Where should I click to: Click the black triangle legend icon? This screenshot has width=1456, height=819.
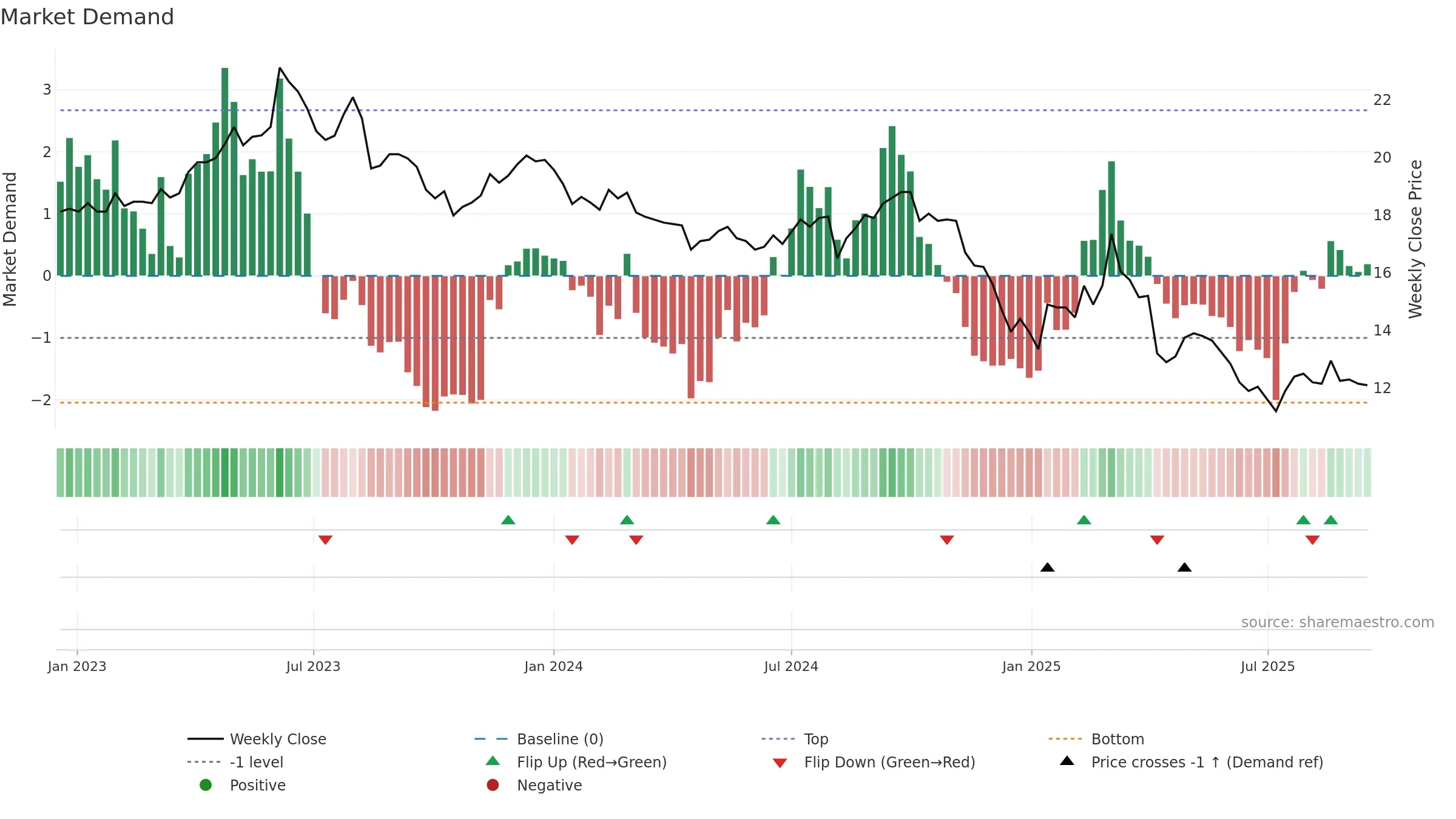pyautogui.click(x=1067, y=761)
